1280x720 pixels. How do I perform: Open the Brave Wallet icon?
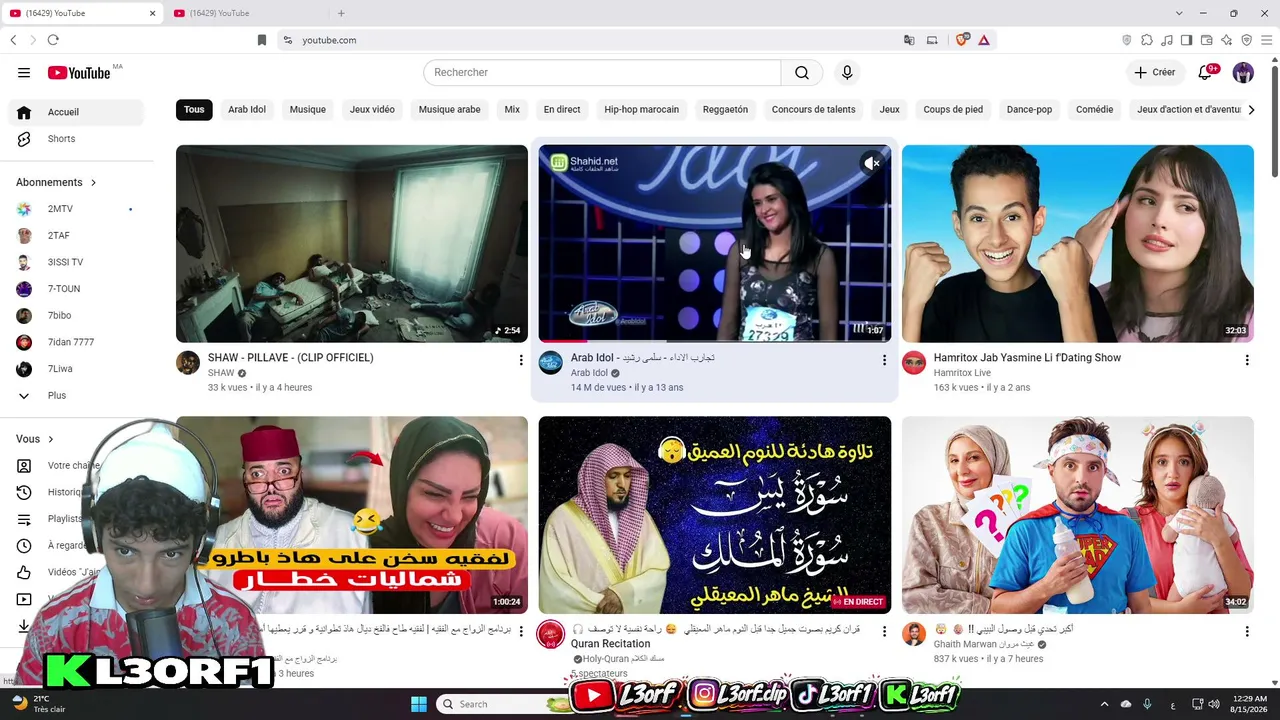click(x=1207, y=40)
